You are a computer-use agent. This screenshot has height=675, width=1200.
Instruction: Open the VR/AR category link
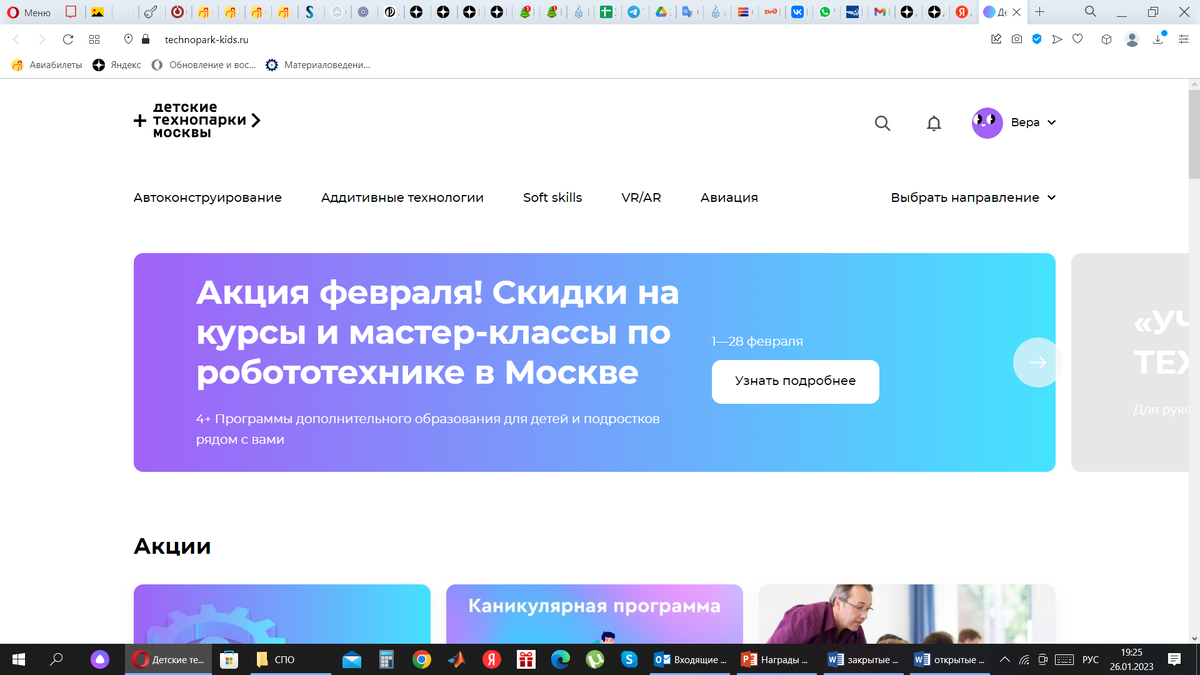click(x=642, y=197)
